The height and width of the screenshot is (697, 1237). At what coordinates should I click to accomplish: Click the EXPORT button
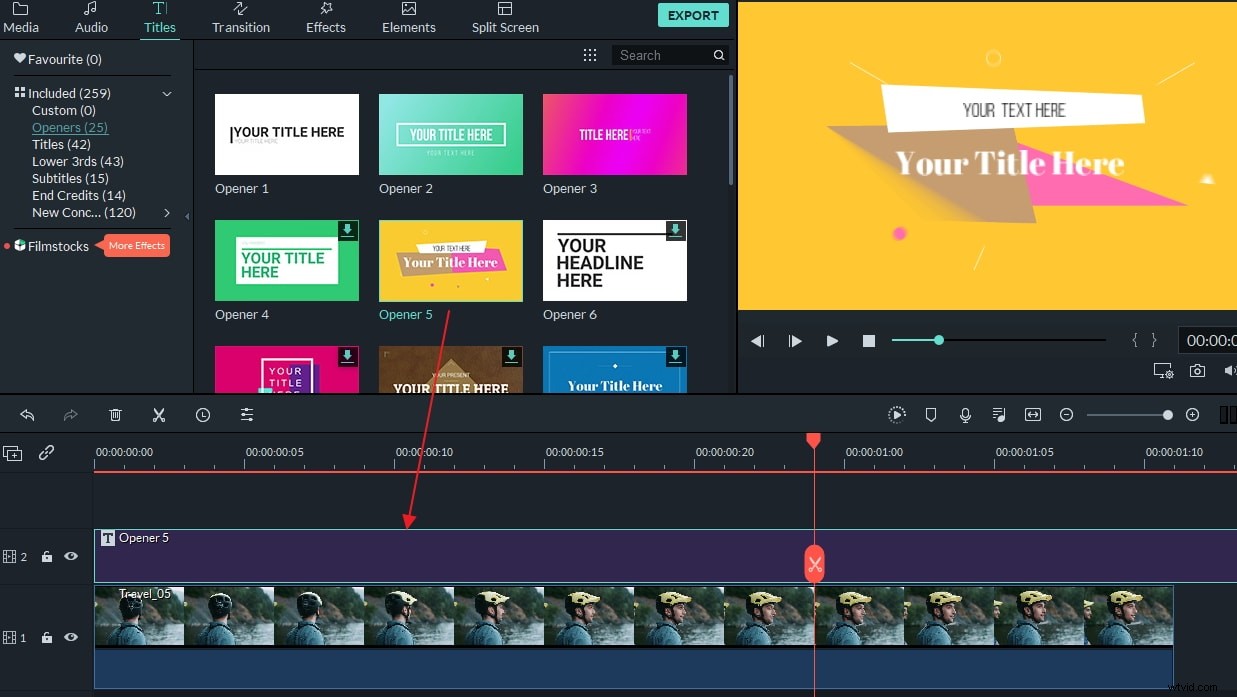693,15
